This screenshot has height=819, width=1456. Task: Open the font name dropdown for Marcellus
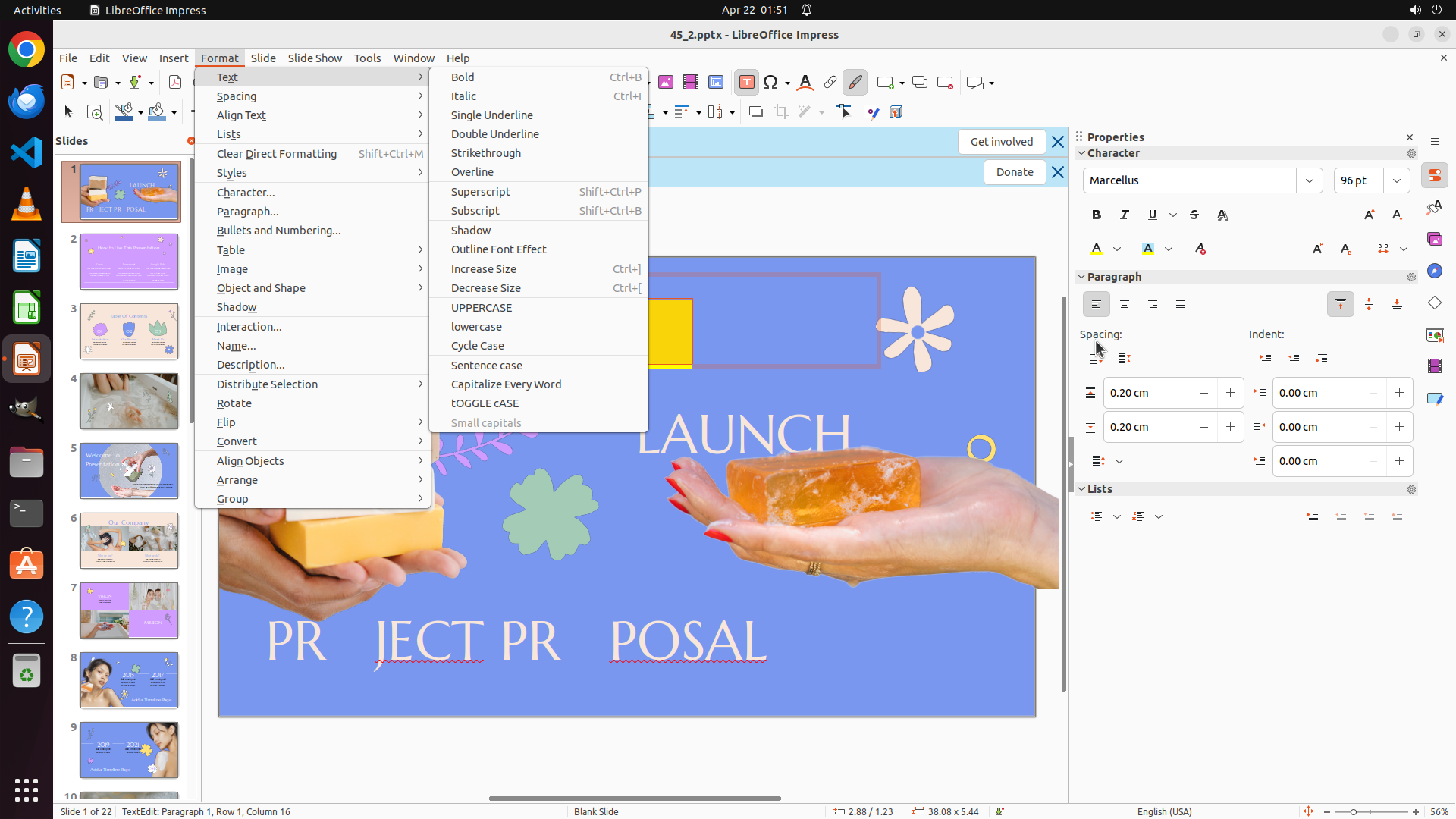point(1310,180)
